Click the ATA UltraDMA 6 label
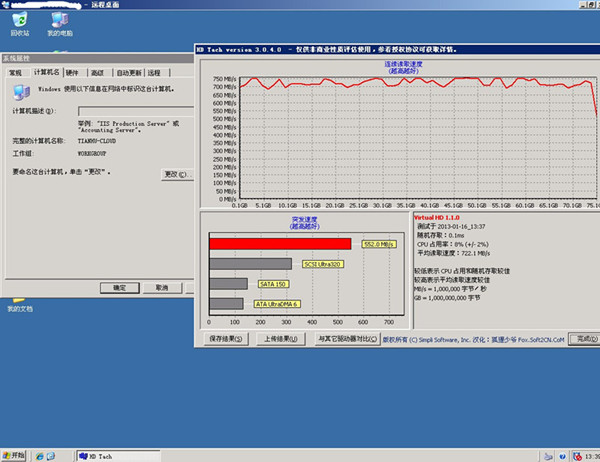This screenshot has width=600, height=462. (277, 304)
